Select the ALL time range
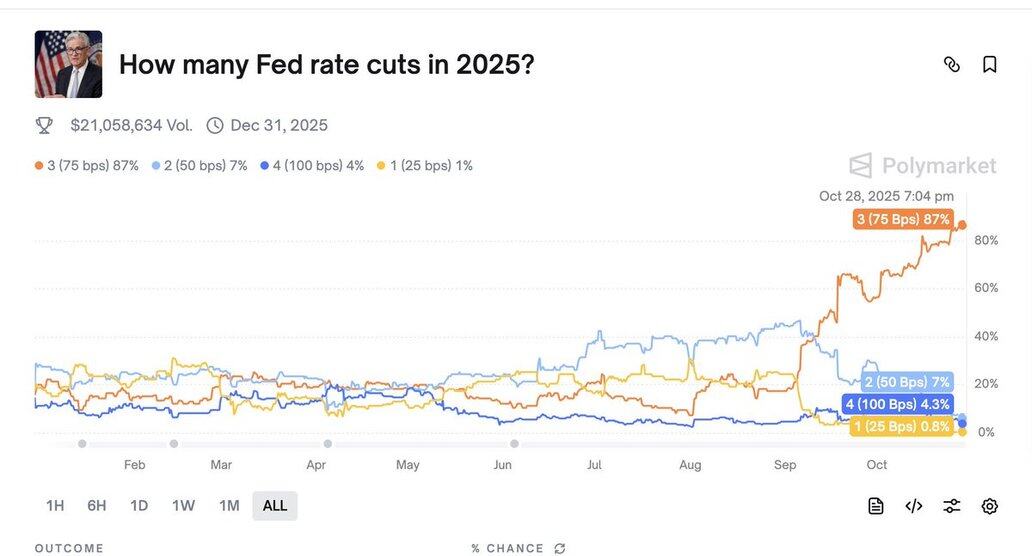Viewport: 1032px width, 556px height. point(275,506)
